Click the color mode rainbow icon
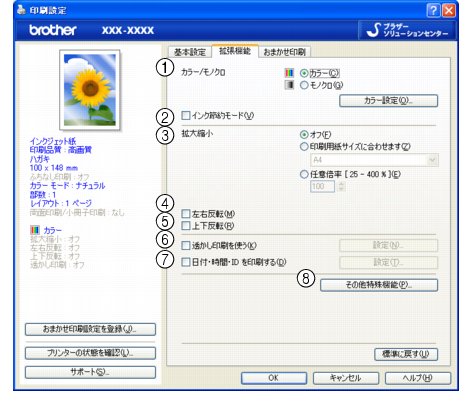This screenshot has height=401, width=472. coord(289,73)
